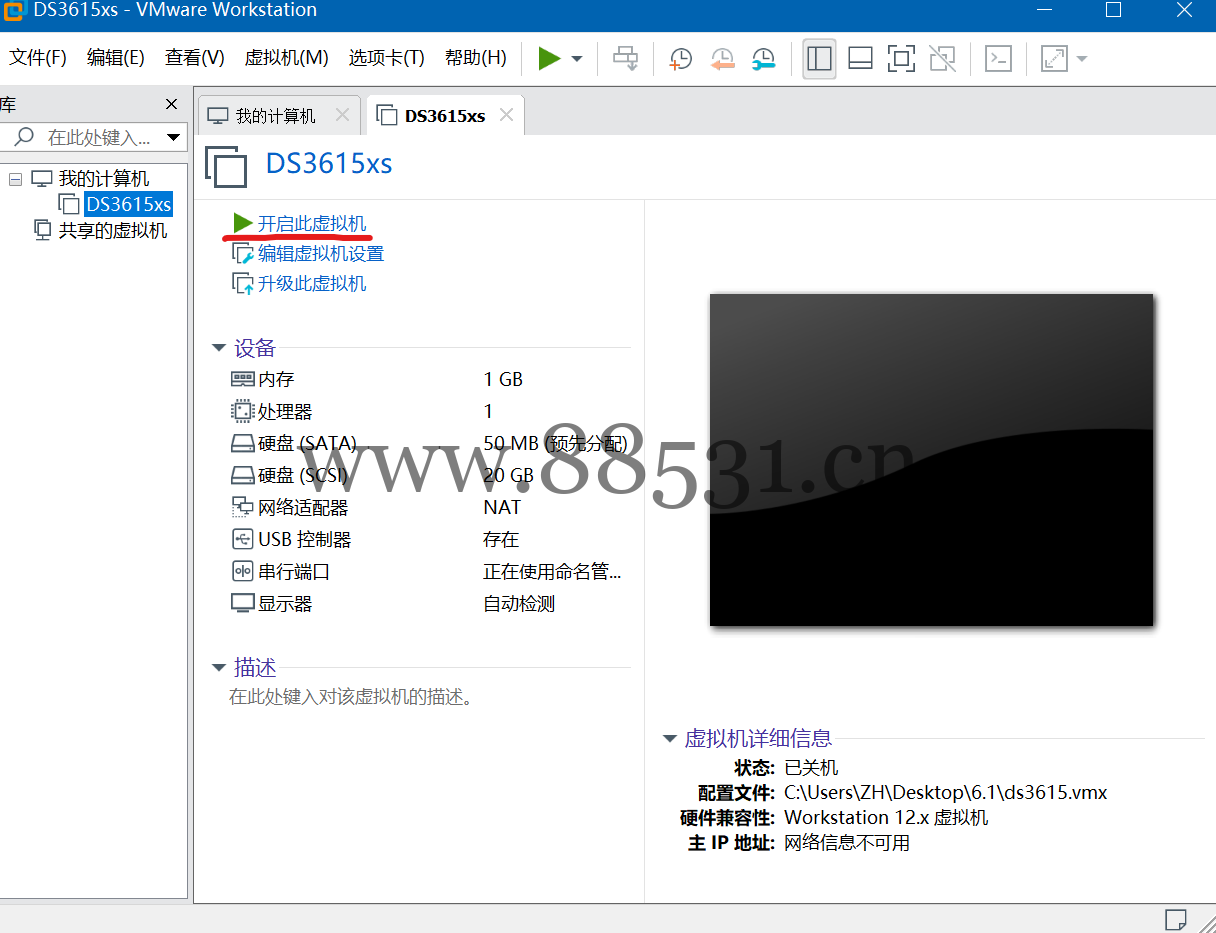Enter full screen mode icon
Image resolution: width=1216 pixels, height=933 pixels.
(901, 58)
